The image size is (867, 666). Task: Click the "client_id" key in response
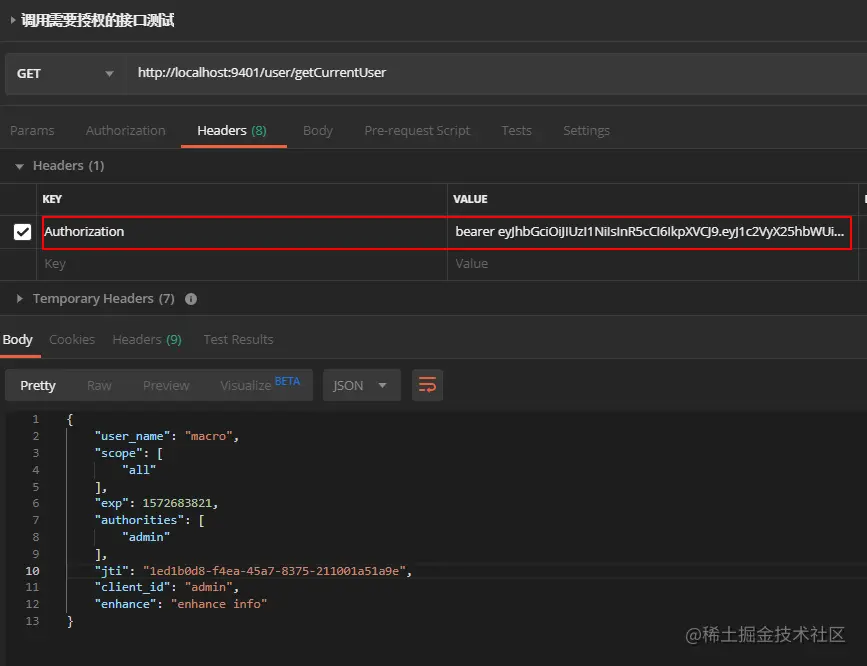[x=132, y=587]
